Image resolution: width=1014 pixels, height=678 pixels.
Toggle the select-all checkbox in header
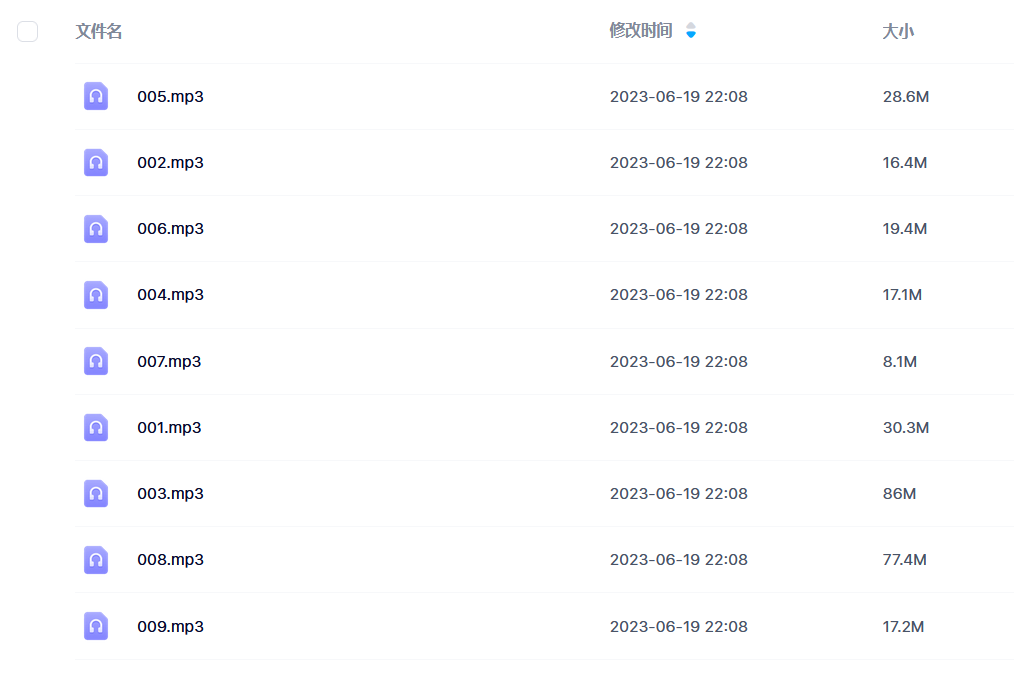tap(27, 31)
